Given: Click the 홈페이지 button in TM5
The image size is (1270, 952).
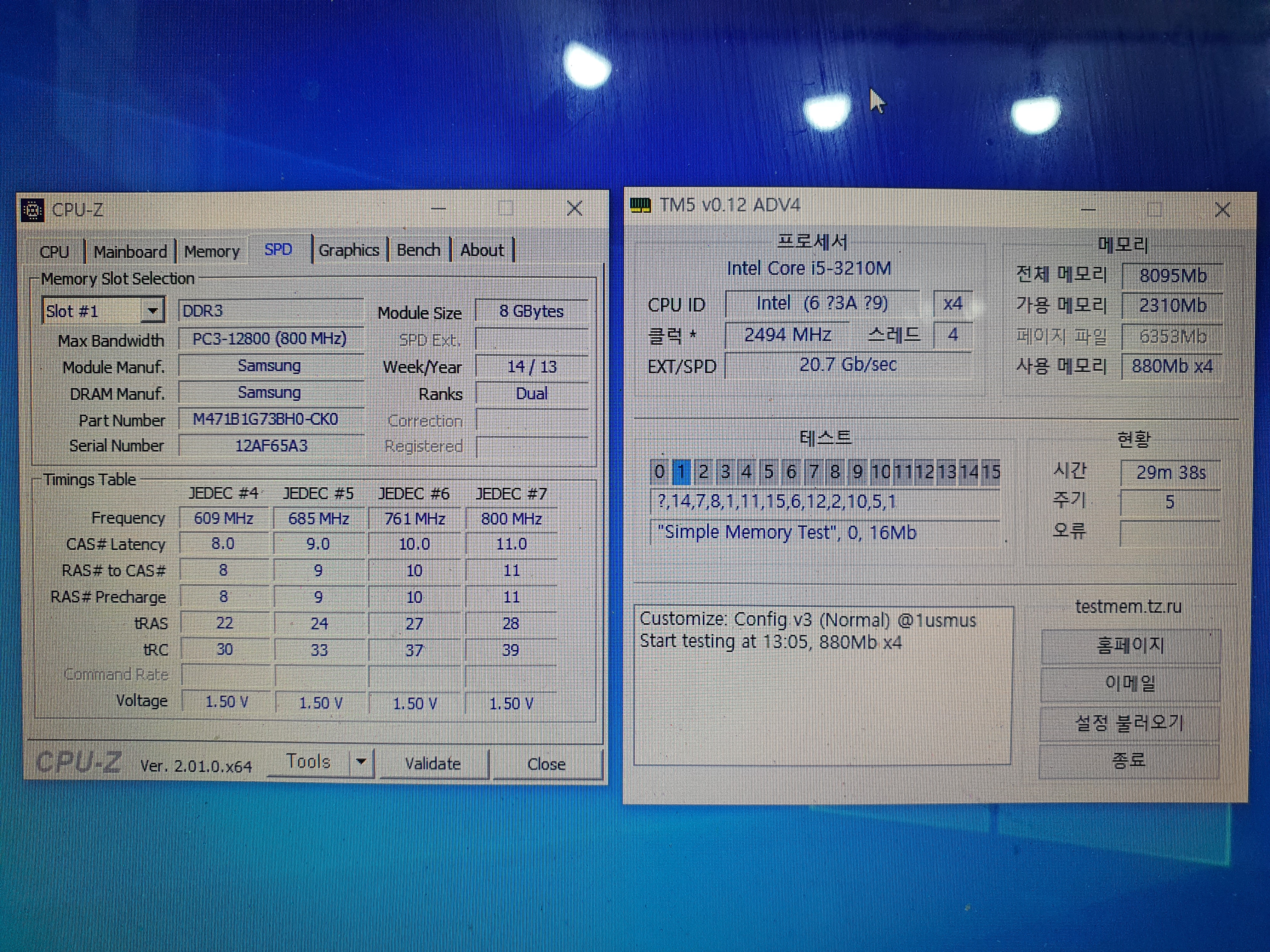Looking at the screenshot, I should tap(1130, 646).
